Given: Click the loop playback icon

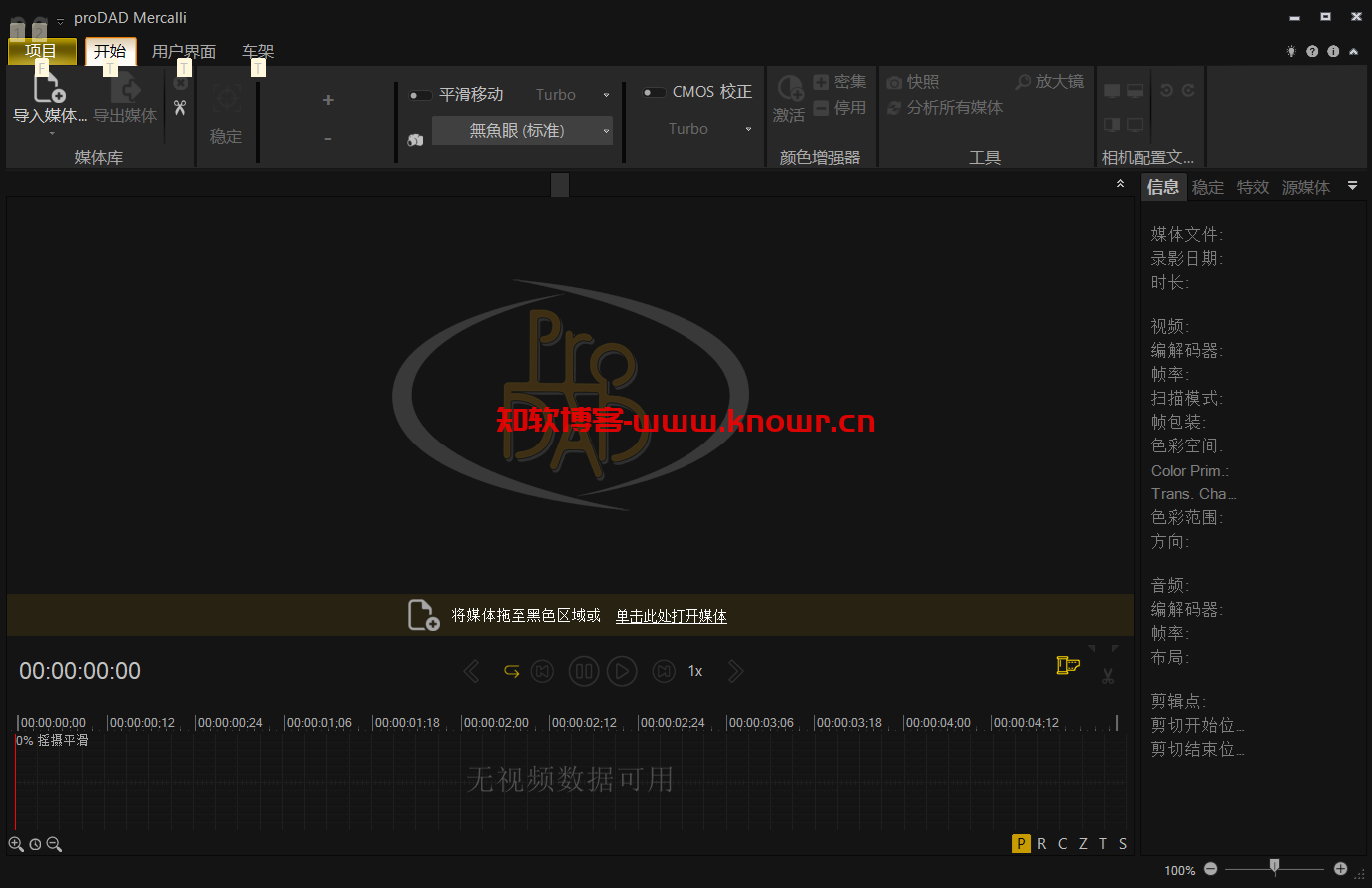Looking at the screenshot, I should (511, 671).
